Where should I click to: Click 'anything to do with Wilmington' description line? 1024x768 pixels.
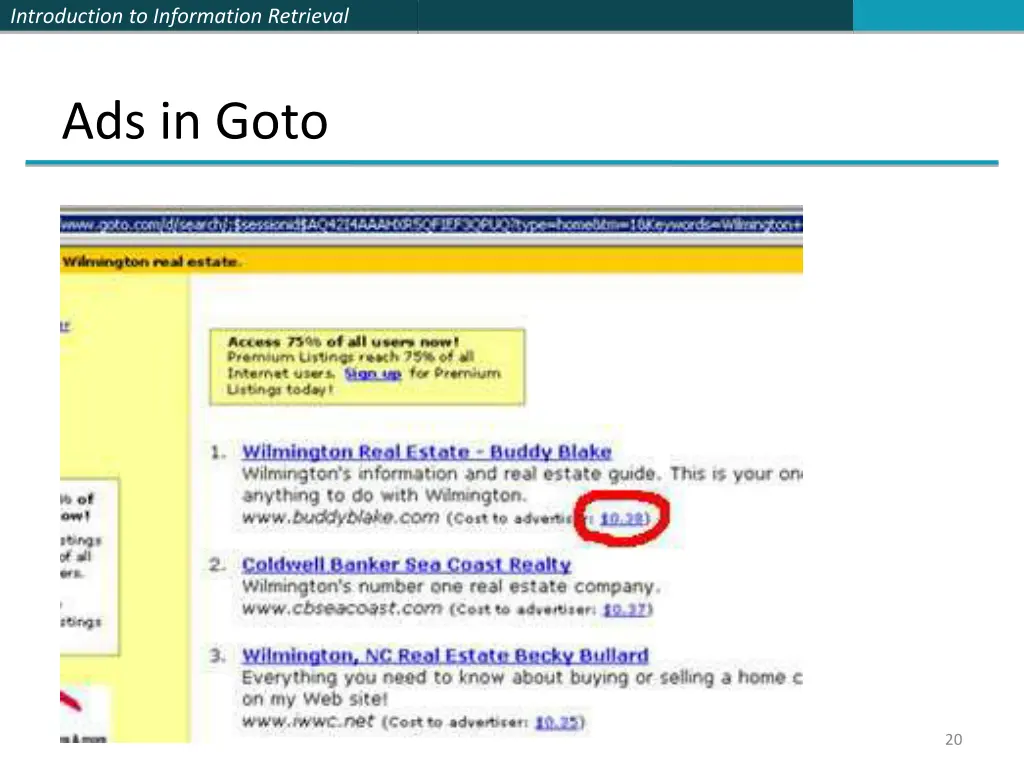click(384, 496)
